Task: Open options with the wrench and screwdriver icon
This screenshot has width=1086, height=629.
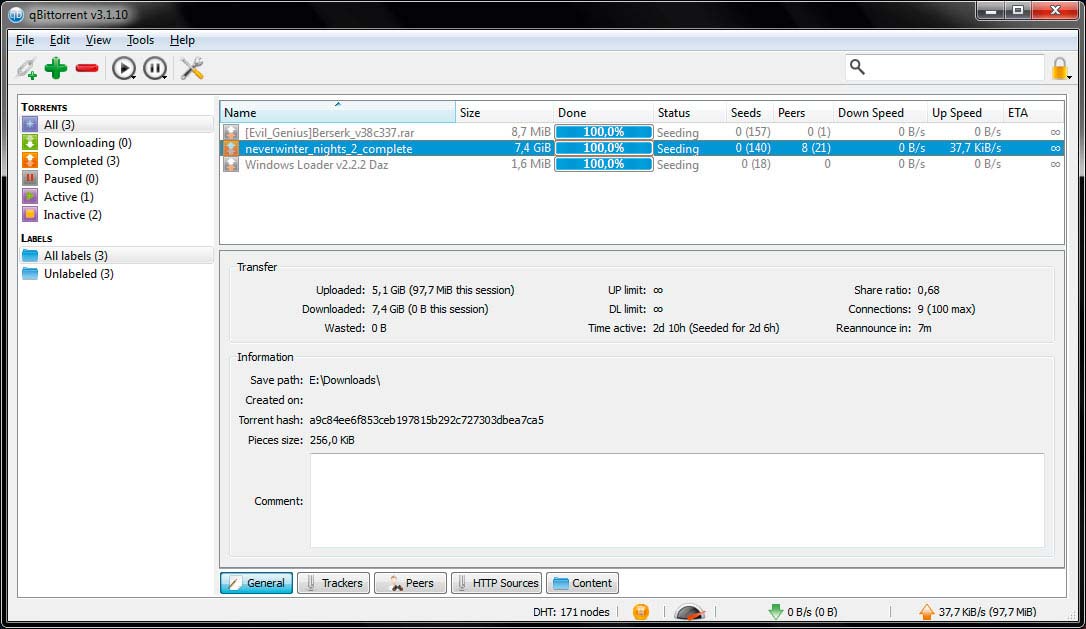Action: click(192, 69)
